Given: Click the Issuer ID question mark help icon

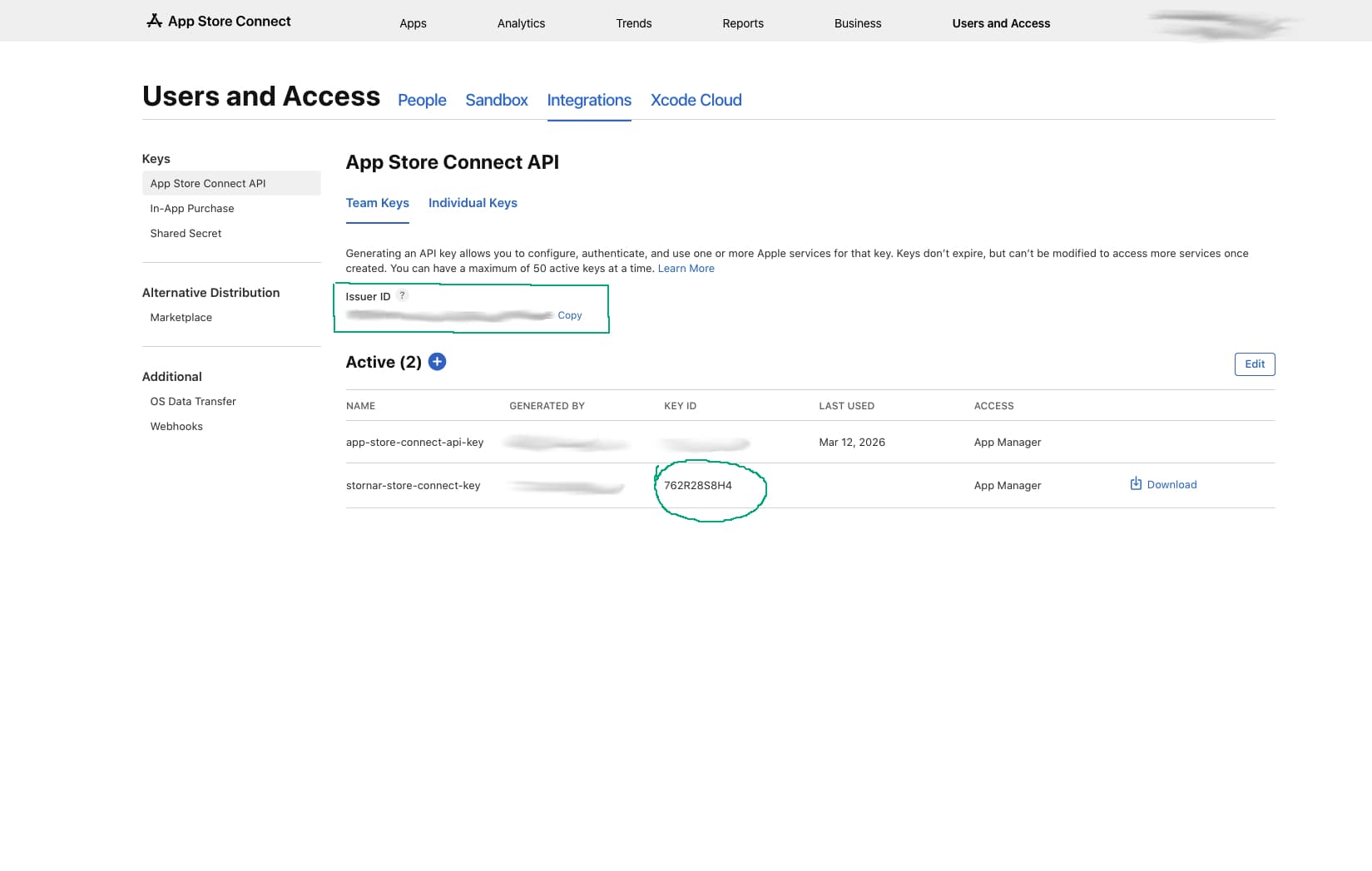Looking at the screenshot, I should [403, 295].
